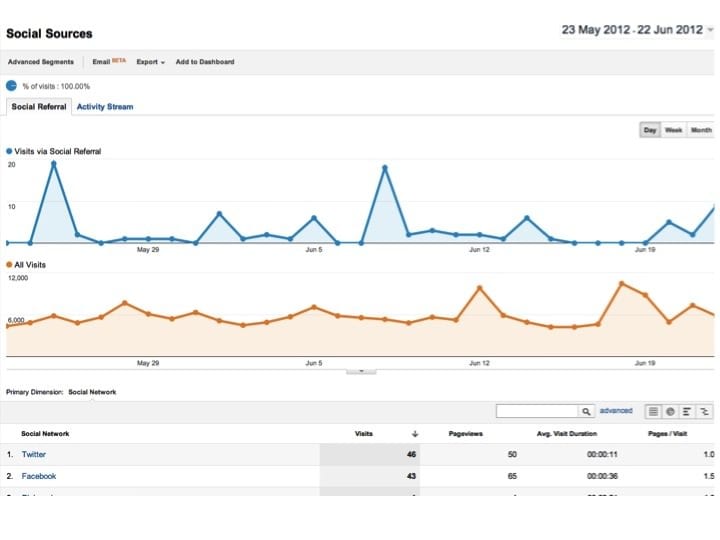720x540 pixels.
Task: Open the Twitter social network link
Action: pos(34,455)
